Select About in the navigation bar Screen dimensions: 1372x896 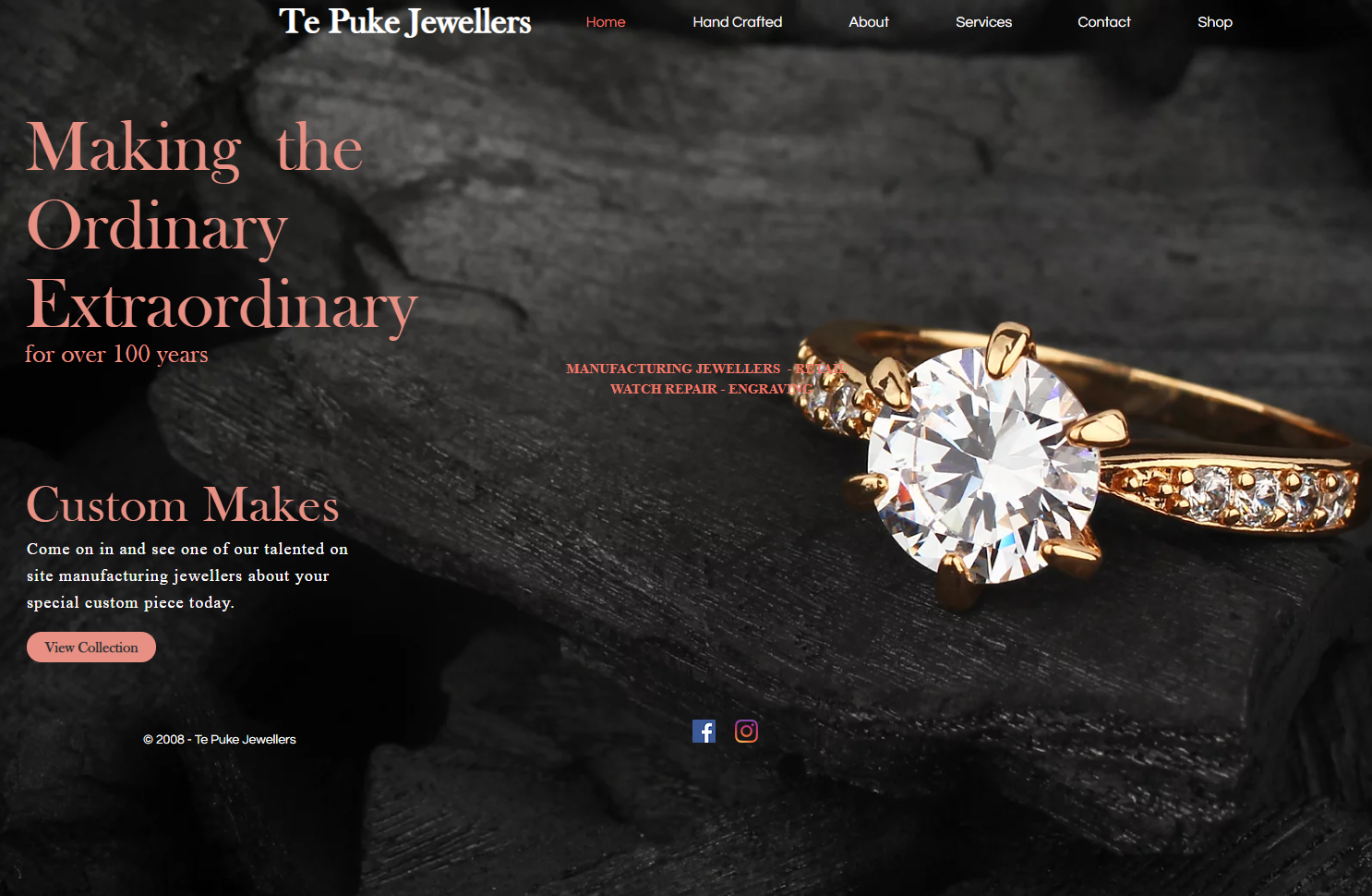[869, 22]
